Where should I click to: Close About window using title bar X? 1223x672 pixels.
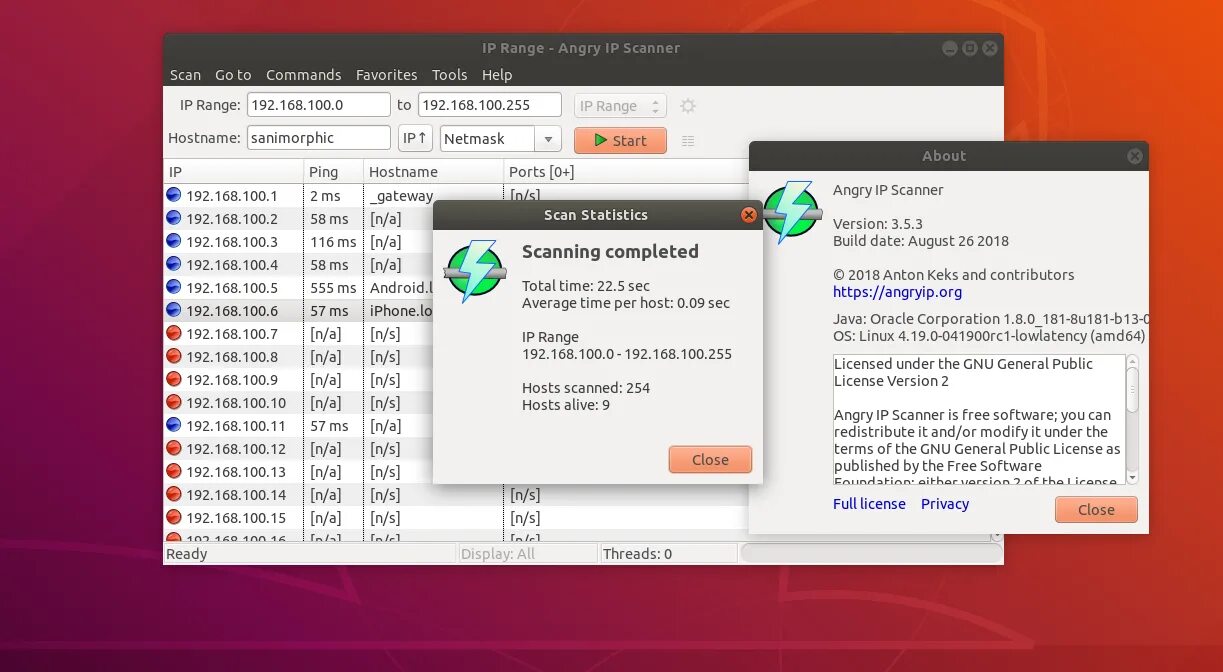1134,156
